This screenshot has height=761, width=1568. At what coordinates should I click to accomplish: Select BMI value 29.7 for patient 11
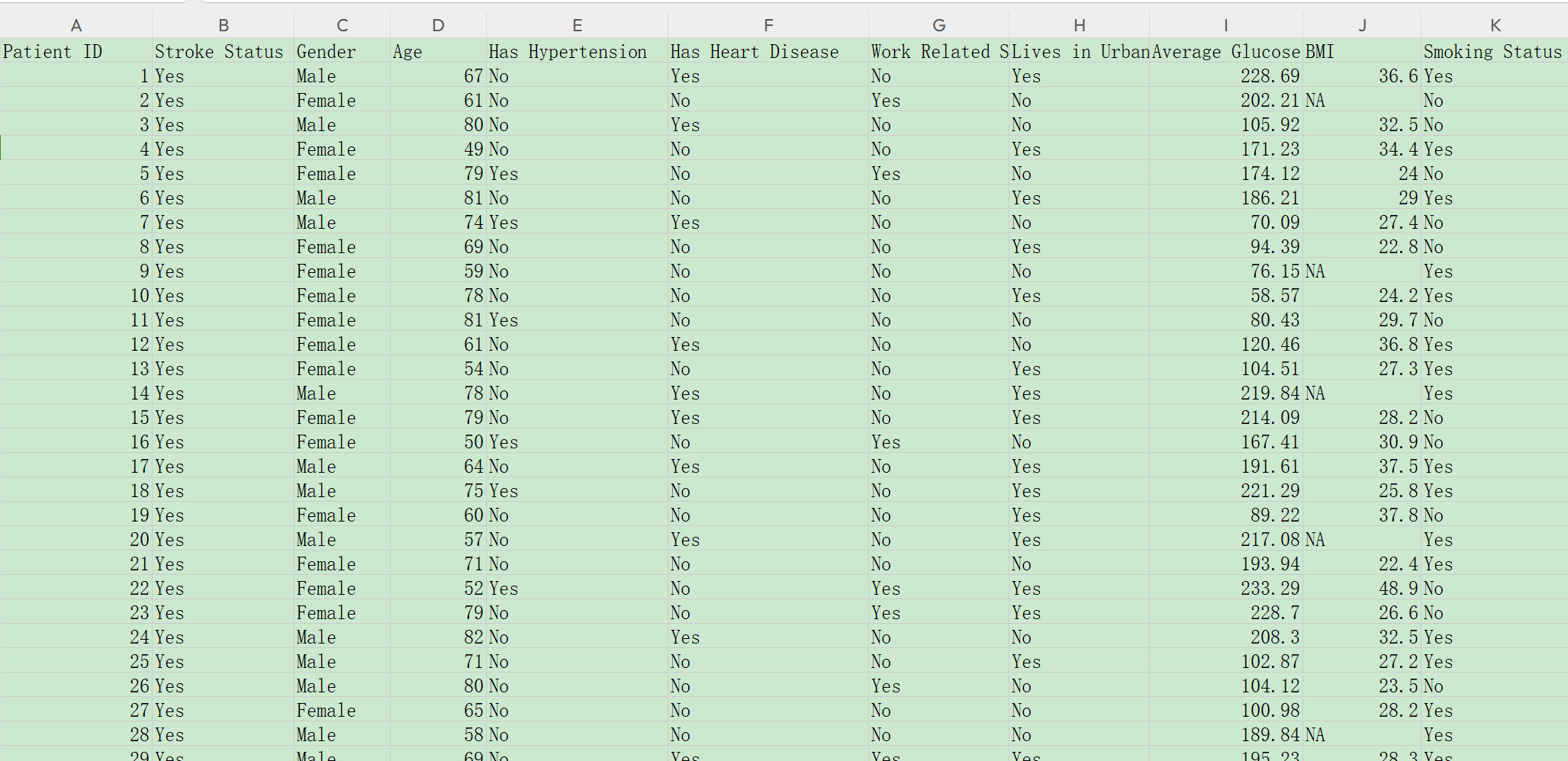tap(1362, 319)
